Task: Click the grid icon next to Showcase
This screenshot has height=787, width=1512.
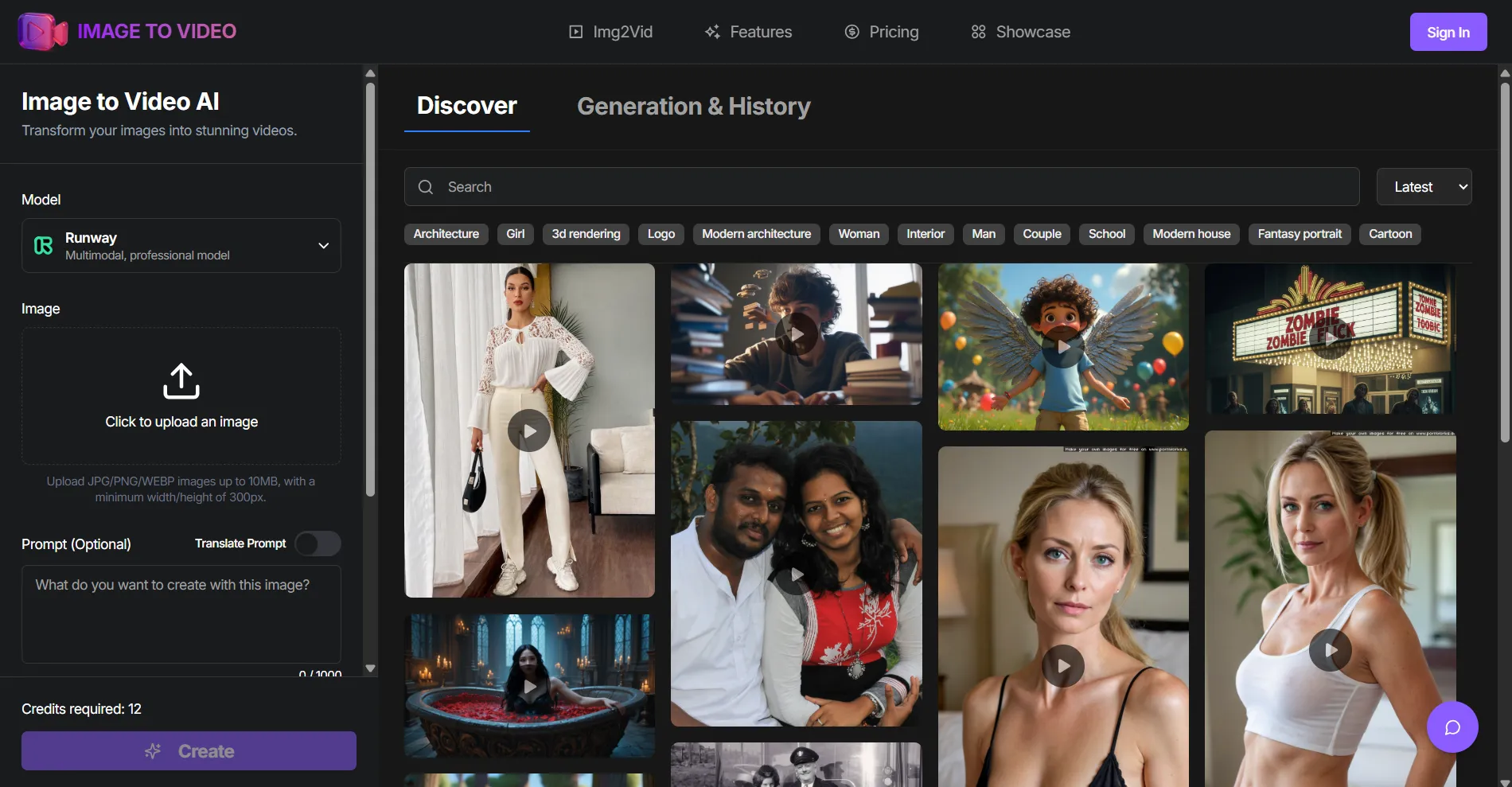Action: pos(978,32)
